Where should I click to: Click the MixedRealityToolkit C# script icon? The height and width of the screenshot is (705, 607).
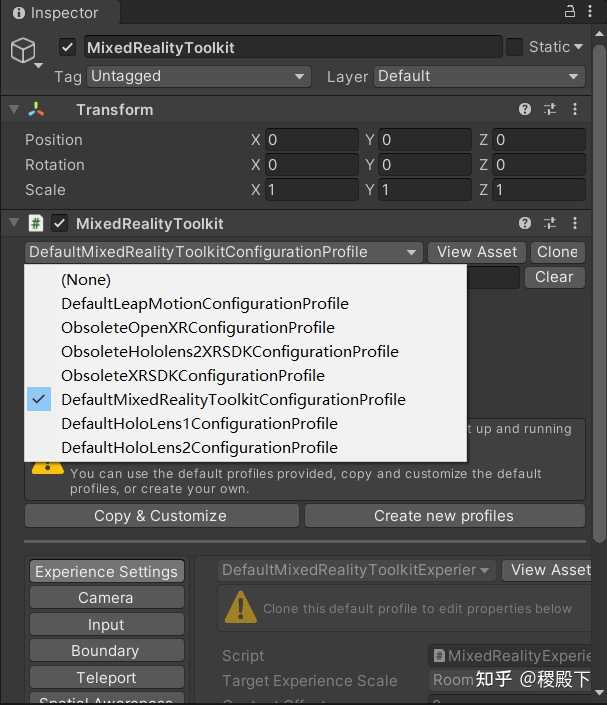[x=36, y=223]
